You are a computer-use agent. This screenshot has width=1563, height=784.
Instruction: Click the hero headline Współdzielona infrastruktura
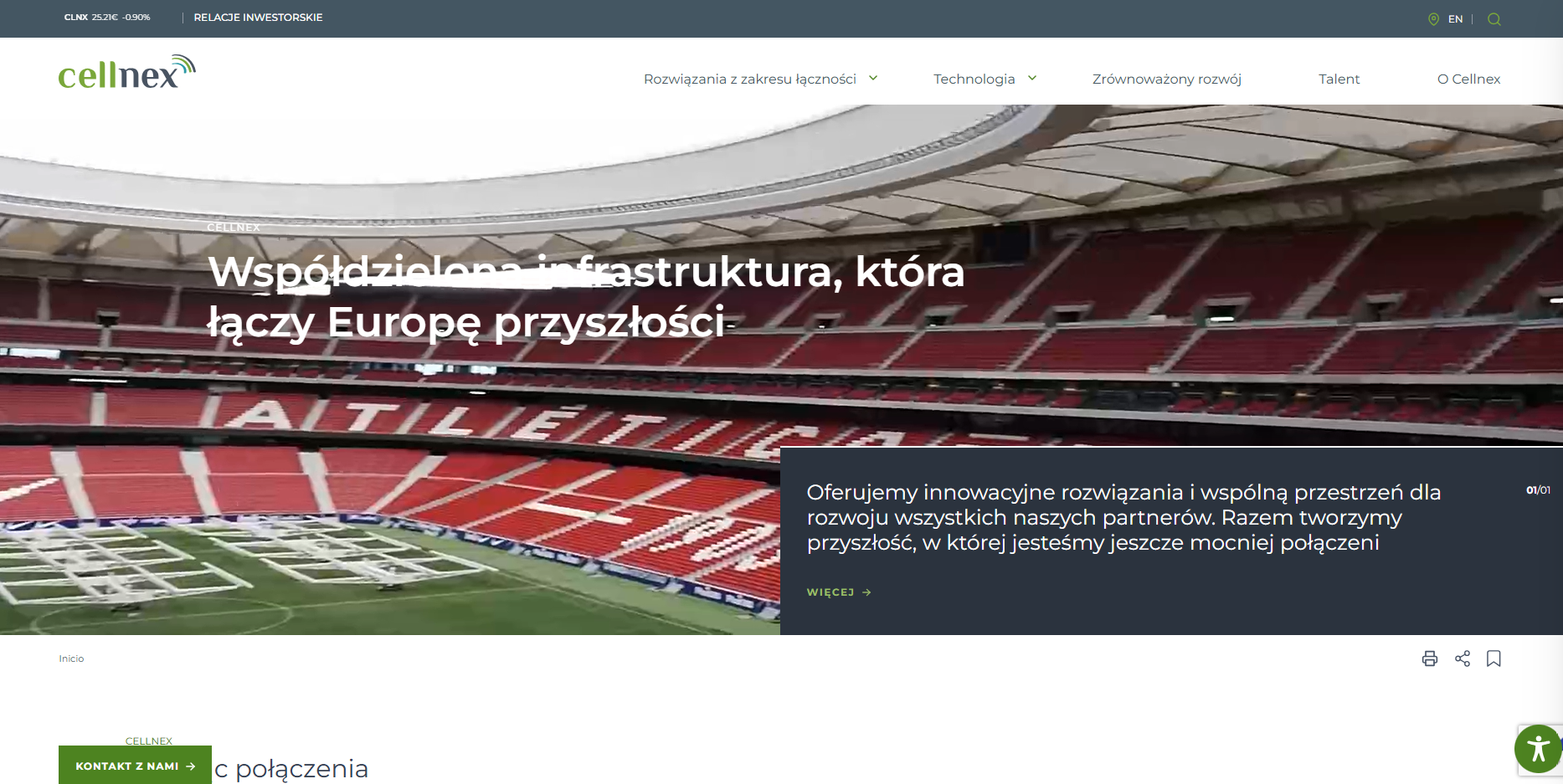(586, 296)
